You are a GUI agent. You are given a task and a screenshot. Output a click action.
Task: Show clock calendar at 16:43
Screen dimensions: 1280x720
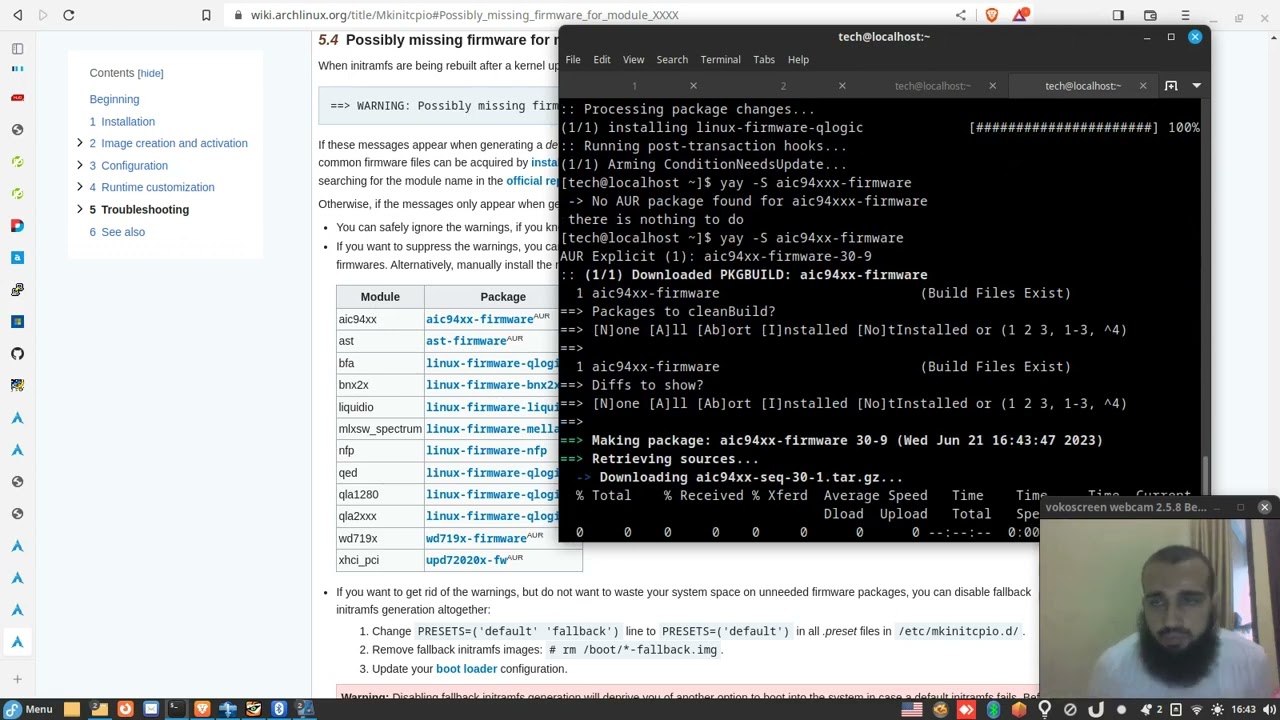[1244, 710]
